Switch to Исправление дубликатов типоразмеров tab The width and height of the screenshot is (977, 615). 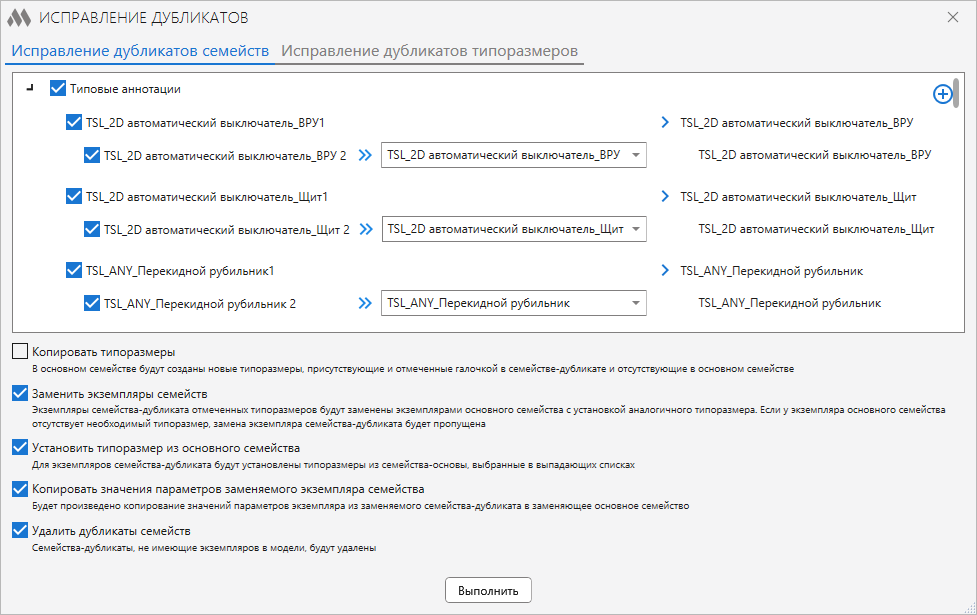pyautogui.click(x=429, y=51)
